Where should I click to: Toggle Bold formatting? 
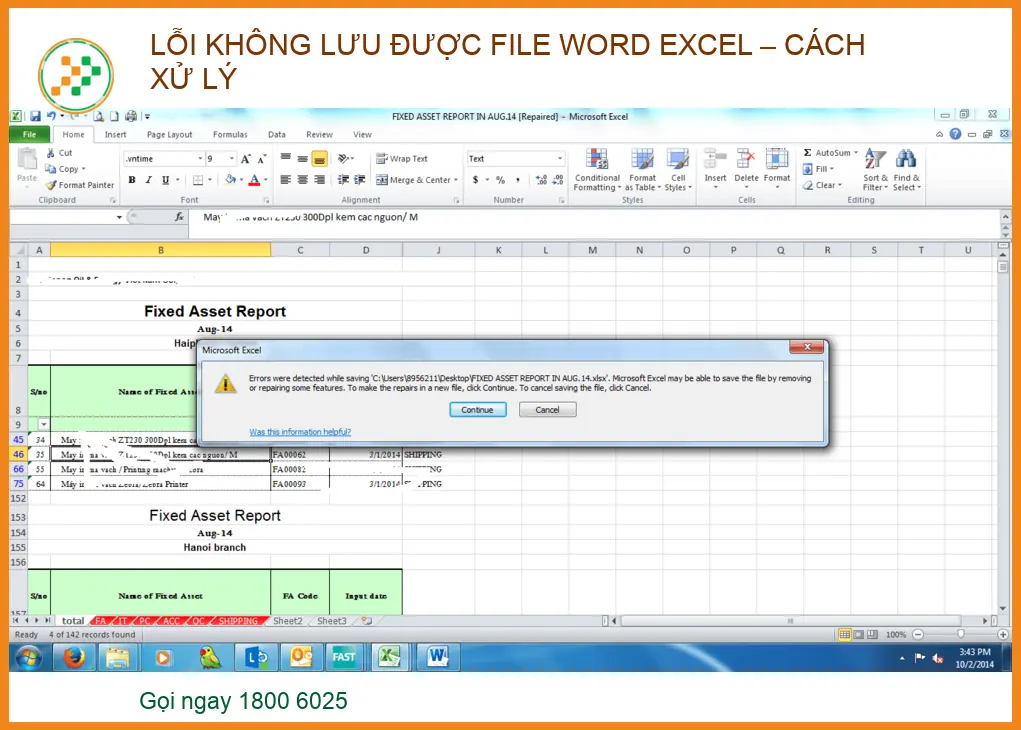pos(132,180)
